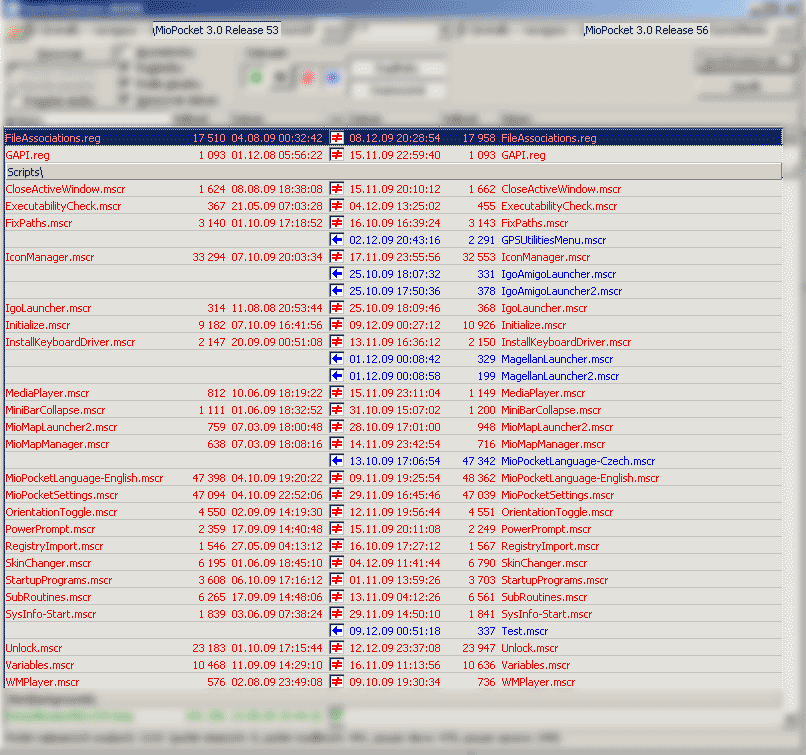Screen dimensions: 806x755
Task: Click the copy-left arrow for MioPocketLanguage-Czech.mscr
Action: 337,461
